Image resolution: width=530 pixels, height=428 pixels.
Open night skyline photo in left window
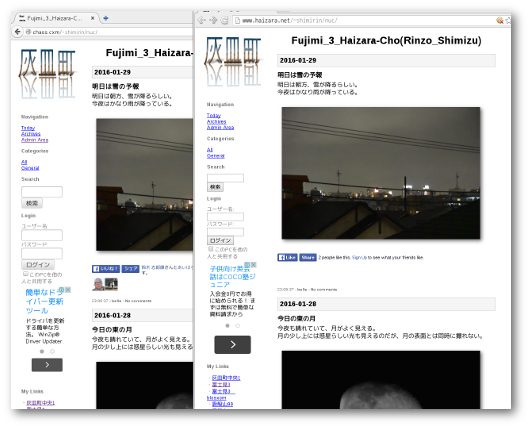point(145,185)
